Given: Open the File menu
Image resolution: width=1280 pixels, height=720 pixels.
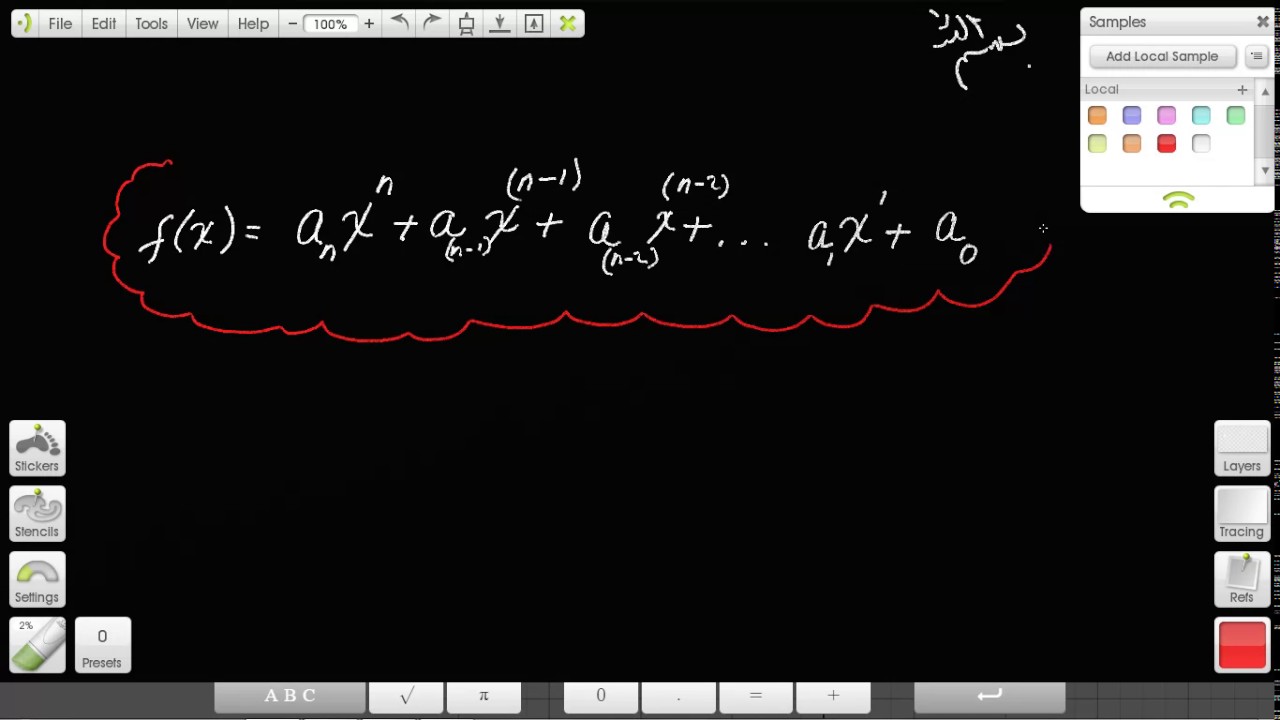Looking at the screenshot, I should pos(60,23).
